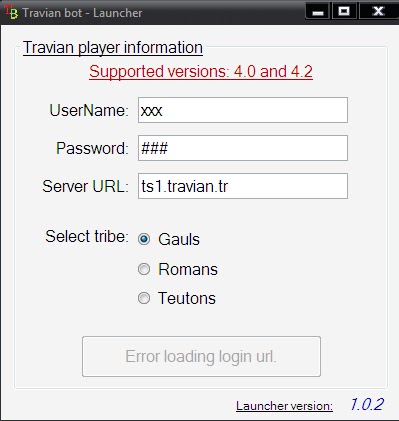Pick the Teutons tribe radio button

pyautogui.click(x=144, y=298)
